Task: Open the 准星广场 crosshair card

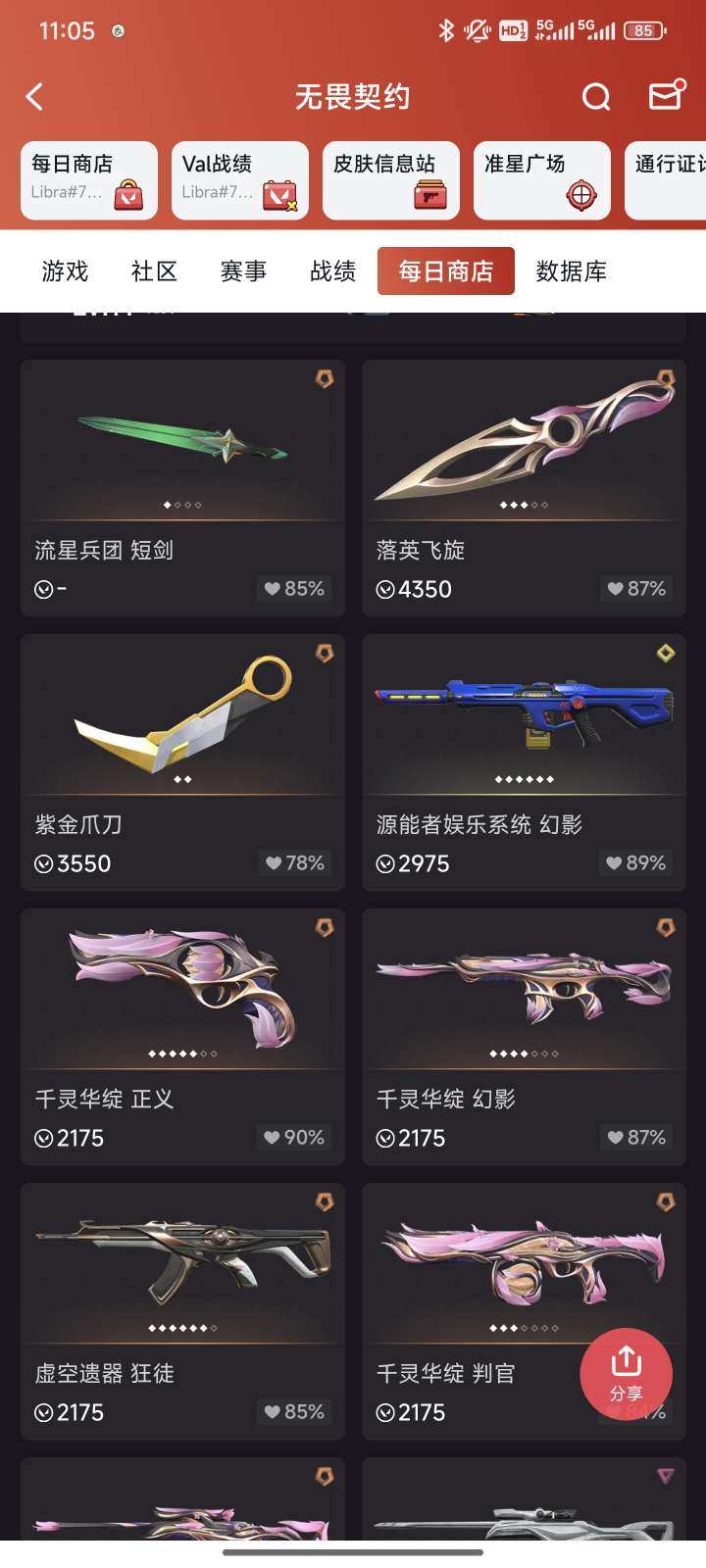Action: 542,180
